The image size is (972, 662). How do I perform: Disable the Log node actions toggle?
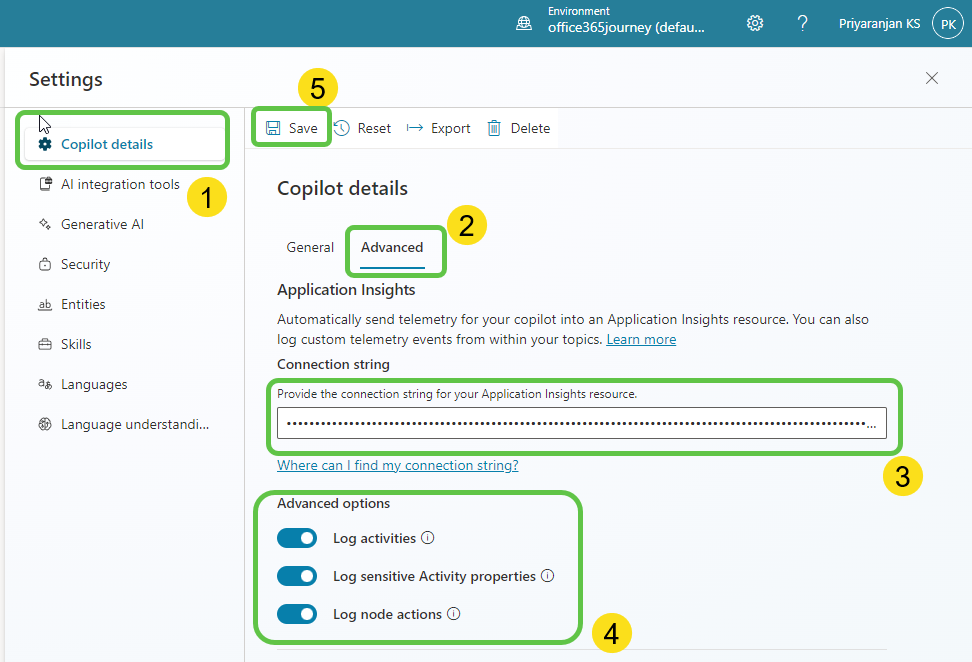pos(297,614)
